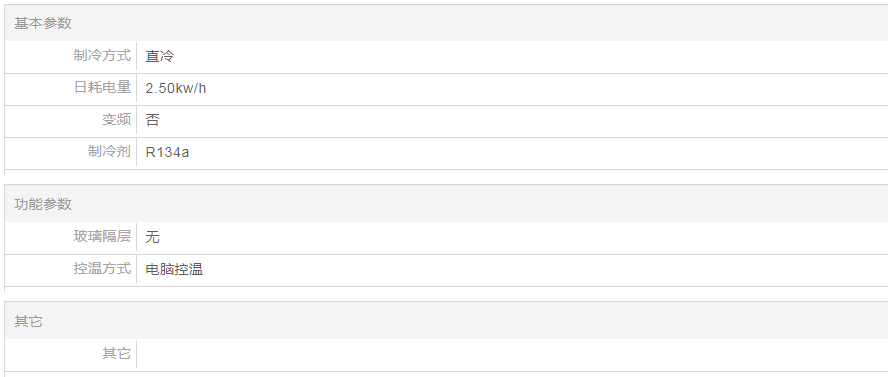893x377 pixels.
Task: Click the 电脑控温 value
Action: pos(174,269)
